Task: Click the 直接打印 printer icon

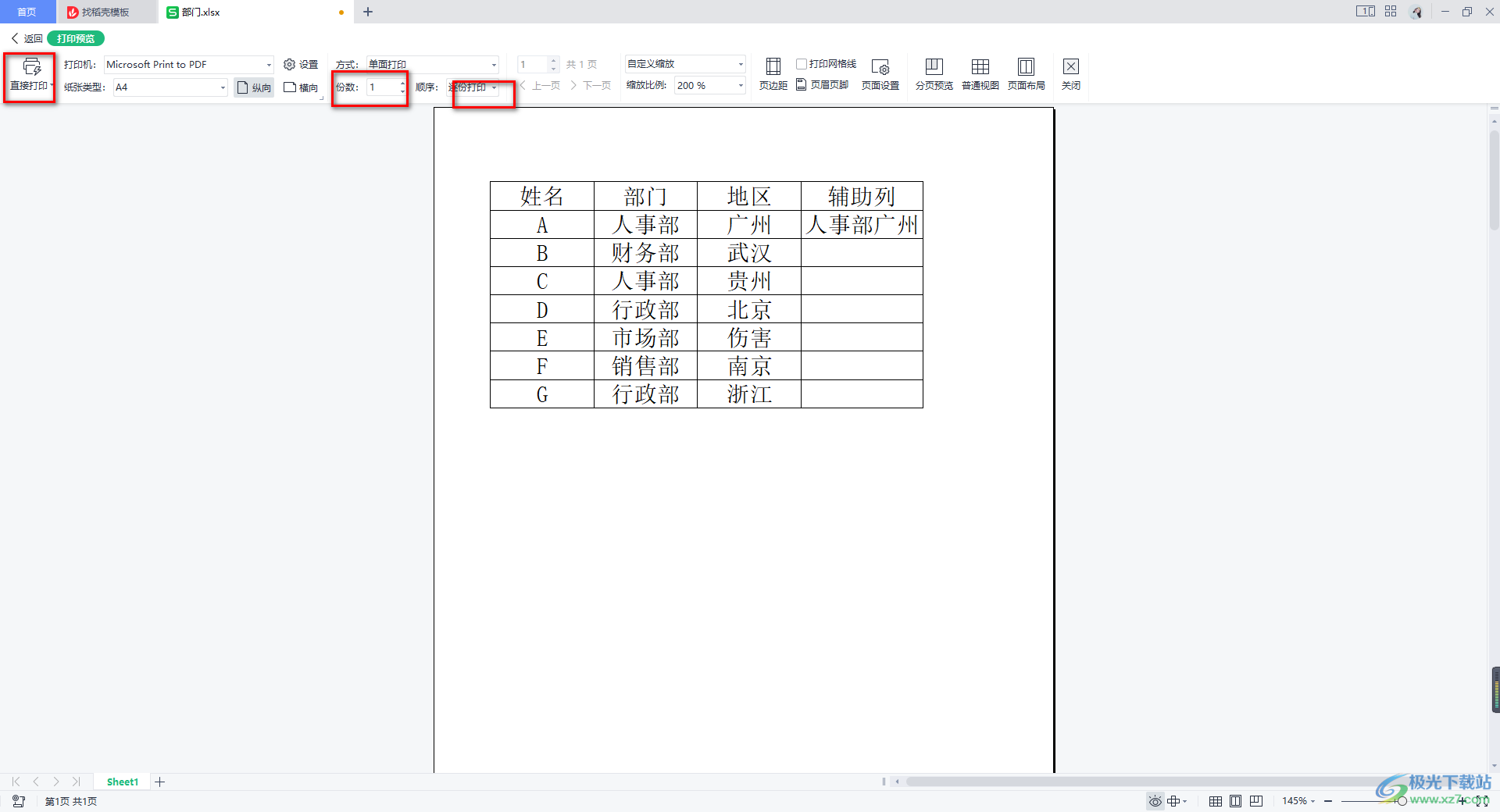Action: click(x=31, y=68)
